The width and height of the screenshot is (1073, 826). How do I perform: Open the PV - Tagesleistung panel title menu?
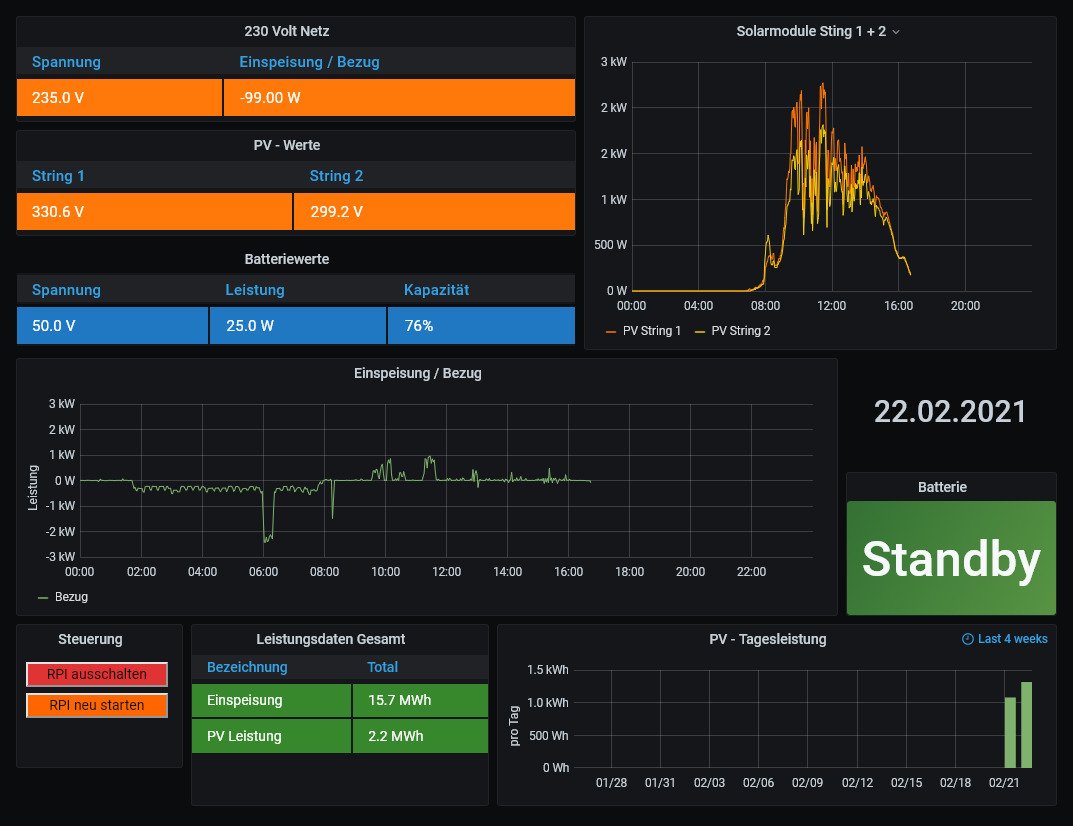tap(767, 639)
